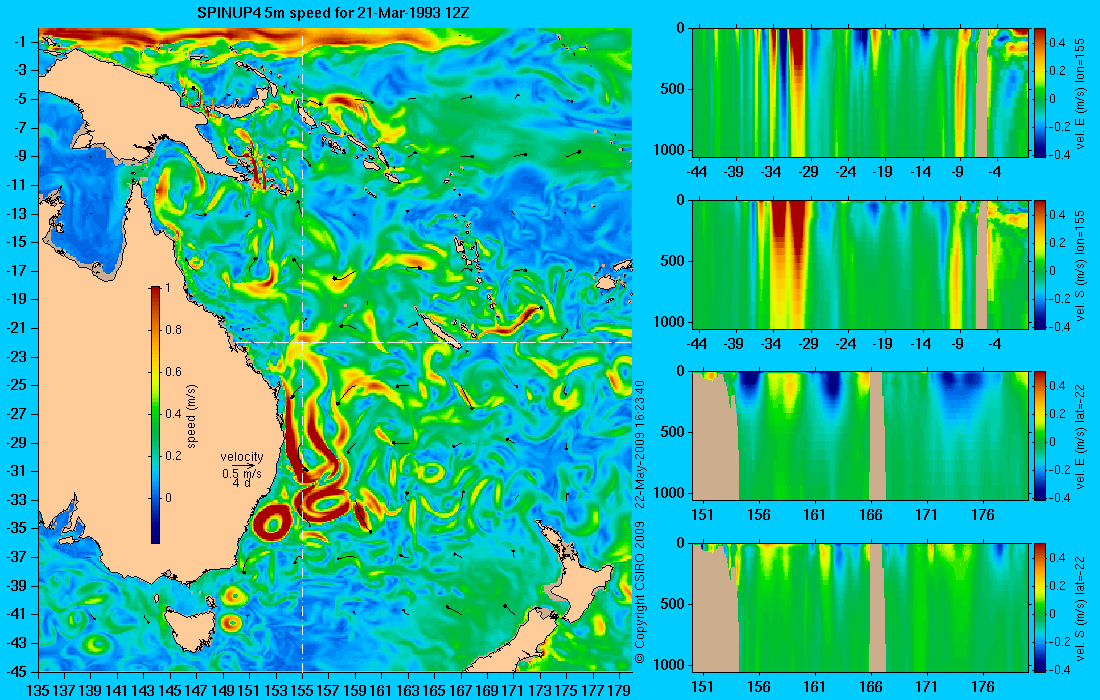Click the "166" tick in the vel. E lat=-22 panel
The width and height of the screenshot is (1100, 700).
pyautogui.click(x=871, y=514)
